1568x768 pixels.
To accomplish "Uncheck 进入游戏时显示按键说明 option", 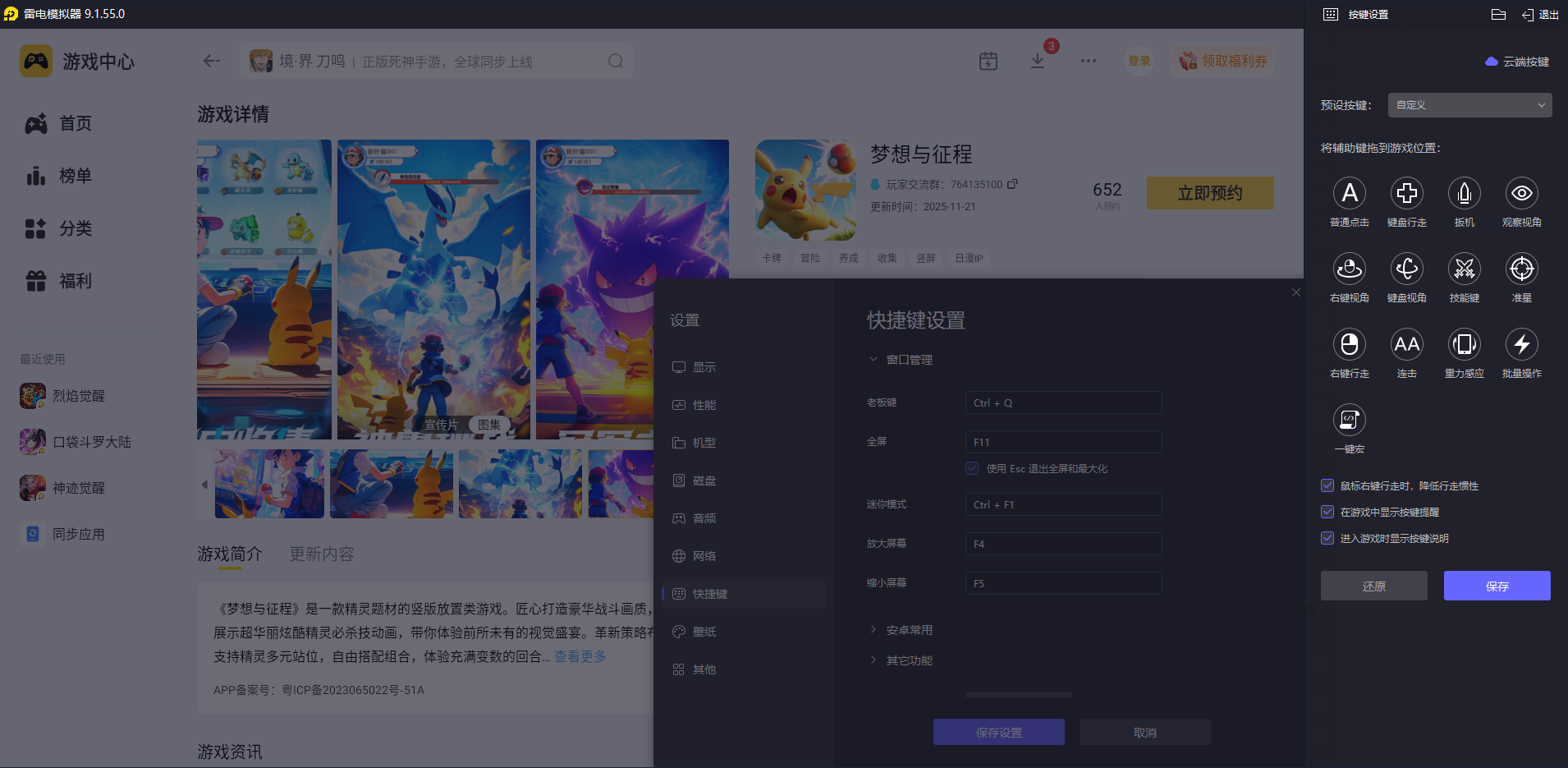I will [x=1327, y=538].
